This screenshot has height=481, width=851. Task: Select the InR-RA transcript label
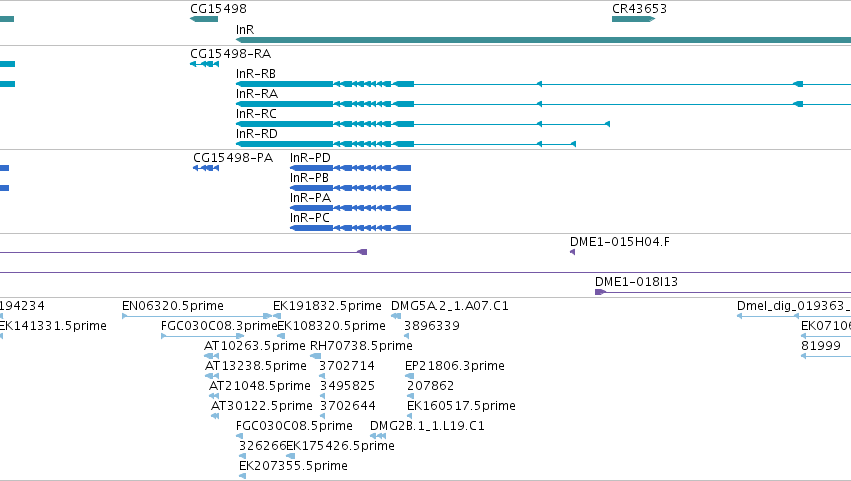(257, 94)
